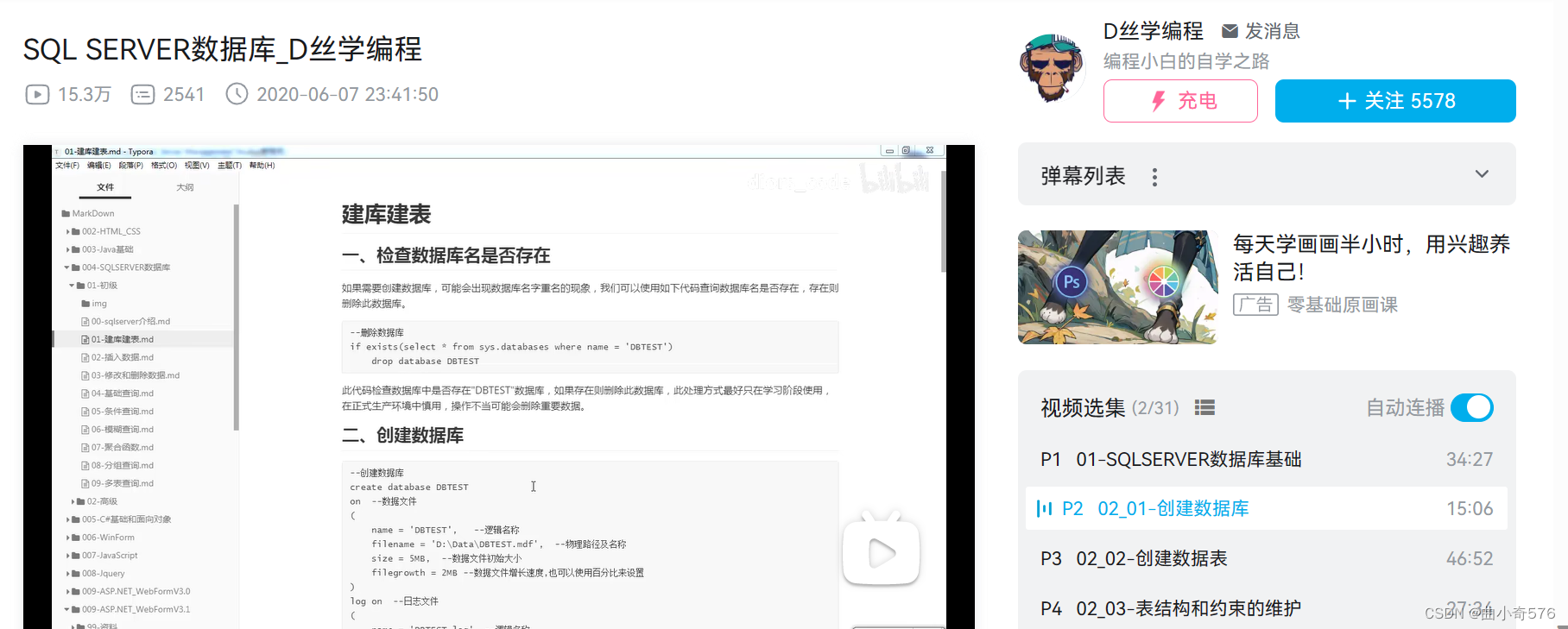Toggle the 自动连播 autoplay switch
The image size is (1568, 629).
pos(1472,407)
